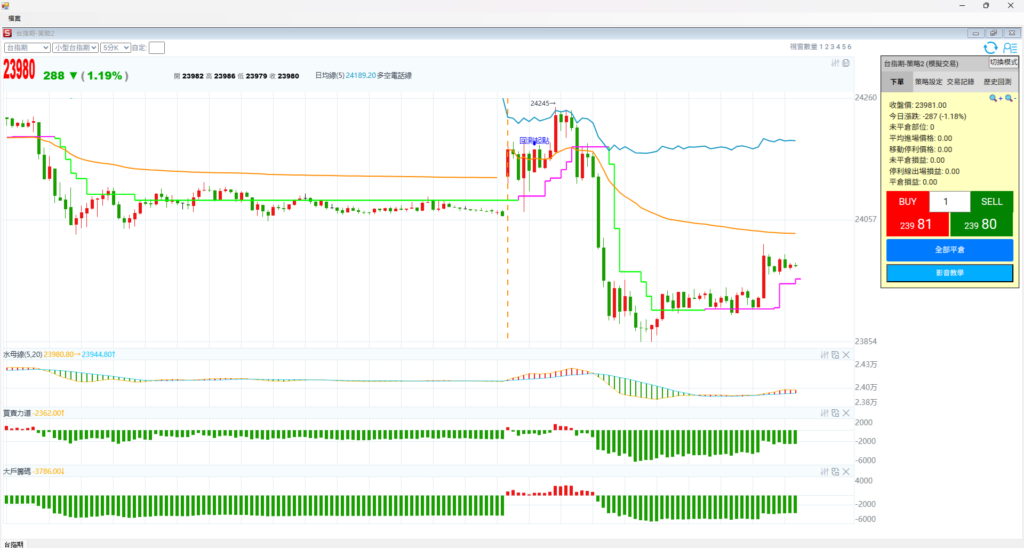Select the 歷史回測 tab
The width and height of the screenshot is (1024, 548).
tap(997, 83)
